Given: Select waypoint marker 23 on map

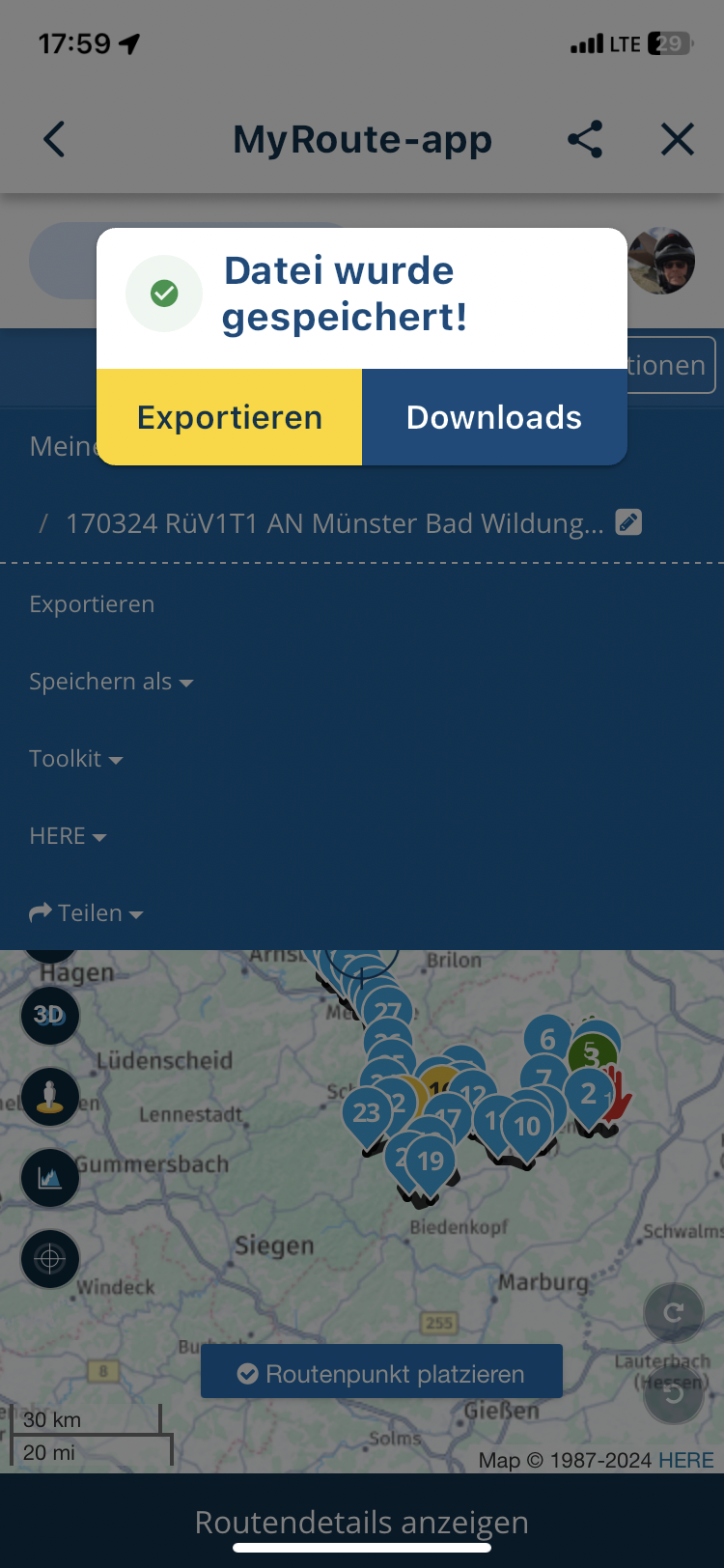Looking at the screenshot, I should coord(367,1113).
